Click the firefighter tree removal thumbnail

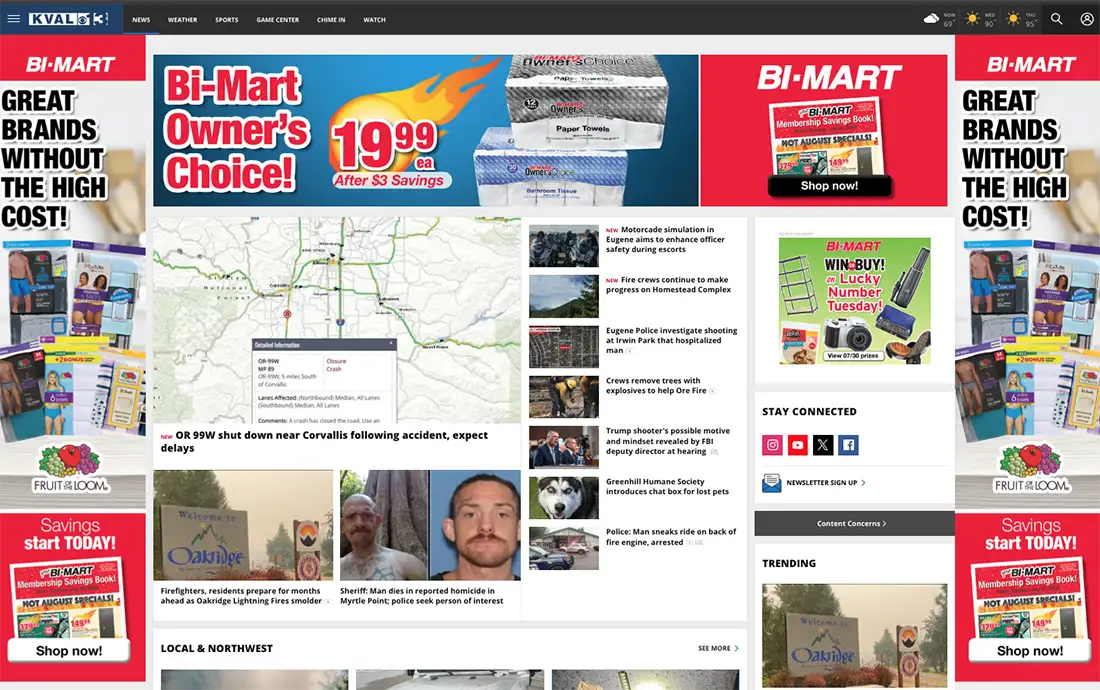click(x=564, y=397)
